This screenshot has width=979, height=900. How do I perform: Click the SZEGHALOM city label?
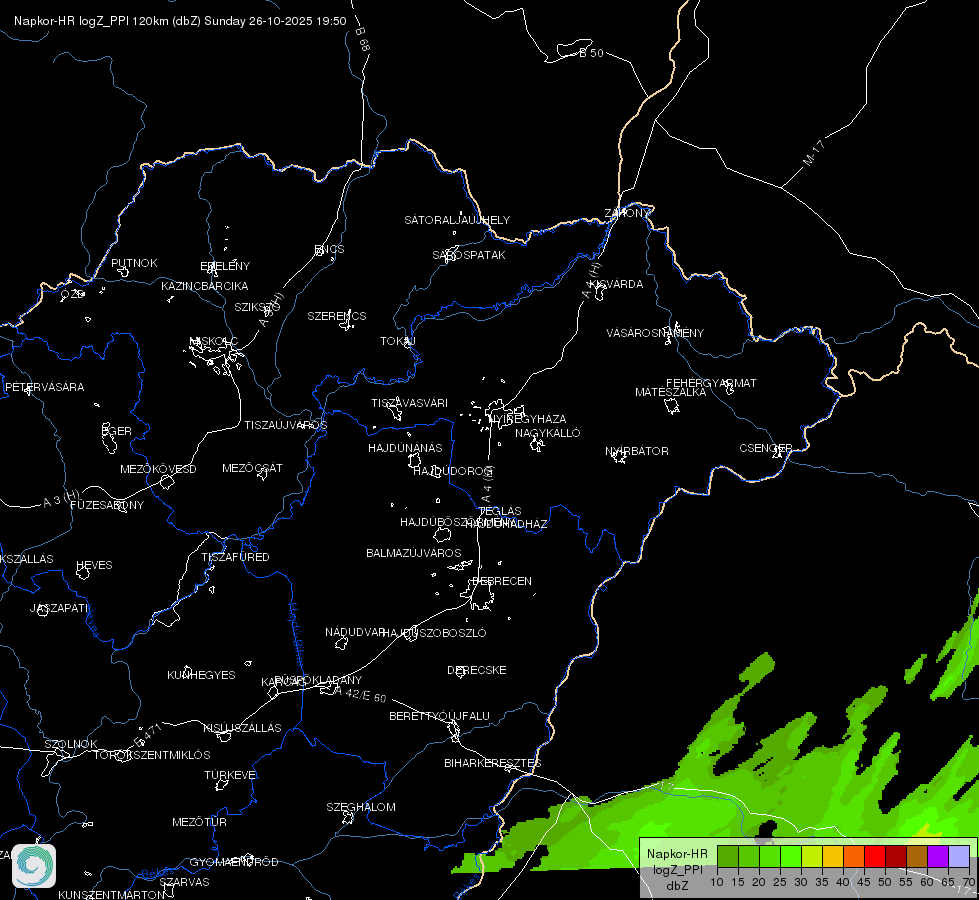(x=361, y=807)
